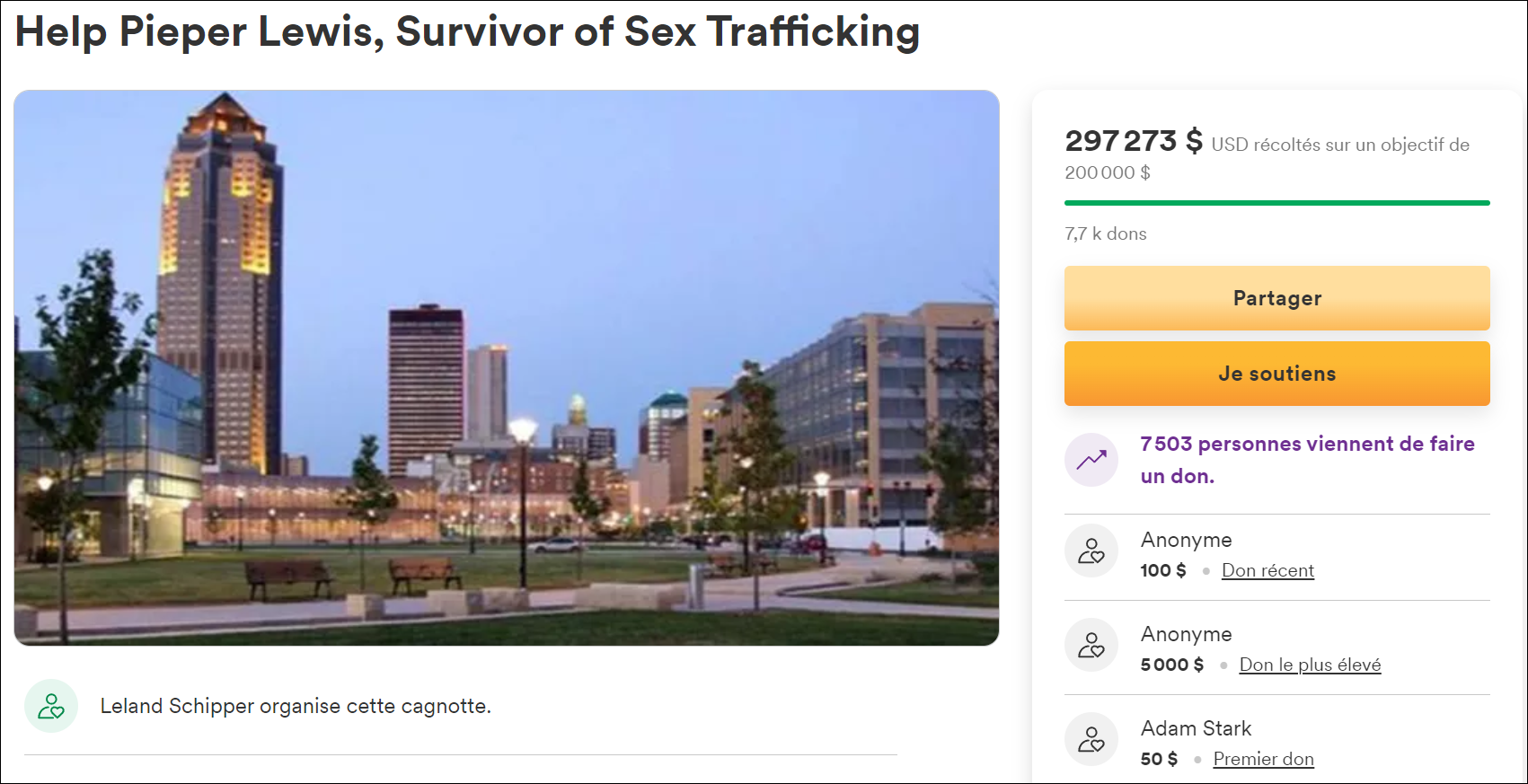Screen dimensions: 1528x784
Task: Click the "7,7 k dons" donation count
Action: (1106, 233)
